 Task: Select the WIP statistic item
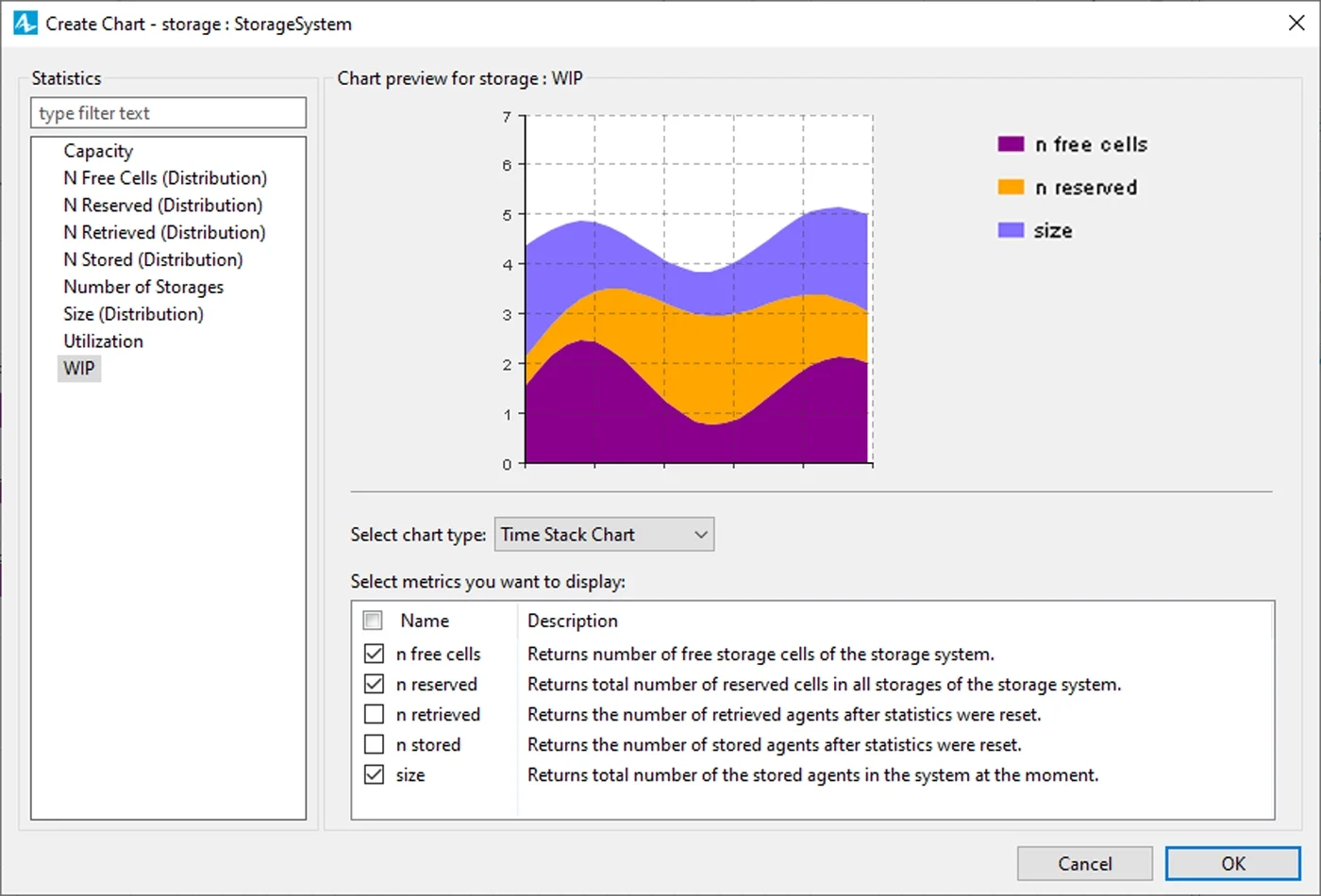click(79, 369)
